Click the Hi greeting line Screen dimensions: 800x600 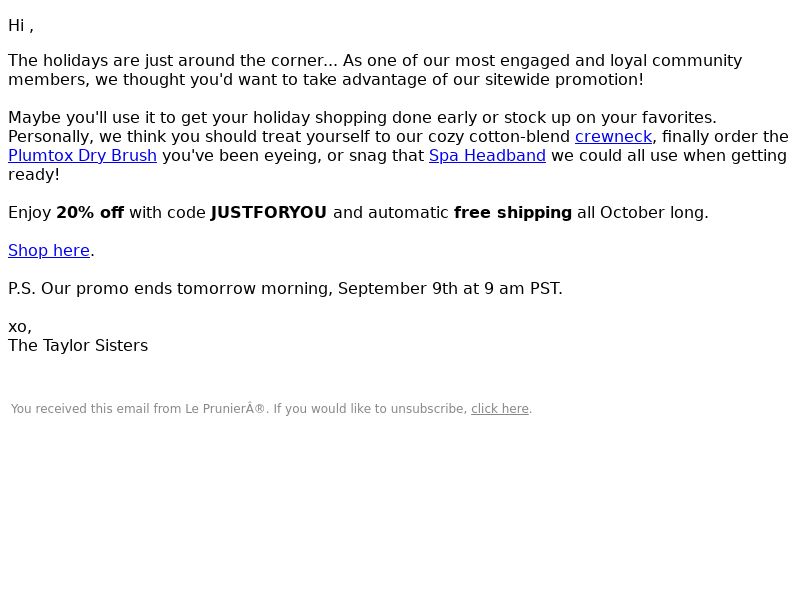point(21,26)
